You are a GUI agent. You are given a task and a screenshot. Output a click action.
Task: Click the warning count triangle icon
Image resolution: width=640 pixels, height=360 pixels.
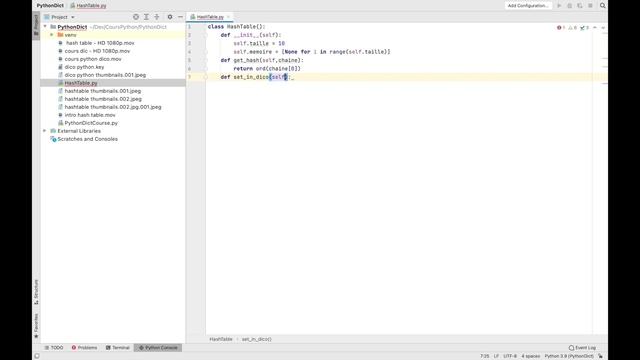pyautogui.click(x=573, y=28)
